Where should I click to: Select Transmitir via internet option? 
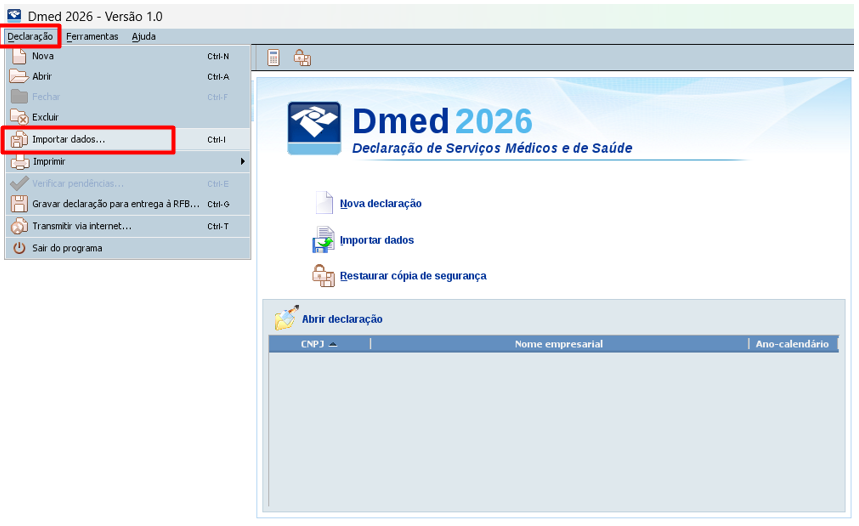pyautogui.click(x=82, y=226)
